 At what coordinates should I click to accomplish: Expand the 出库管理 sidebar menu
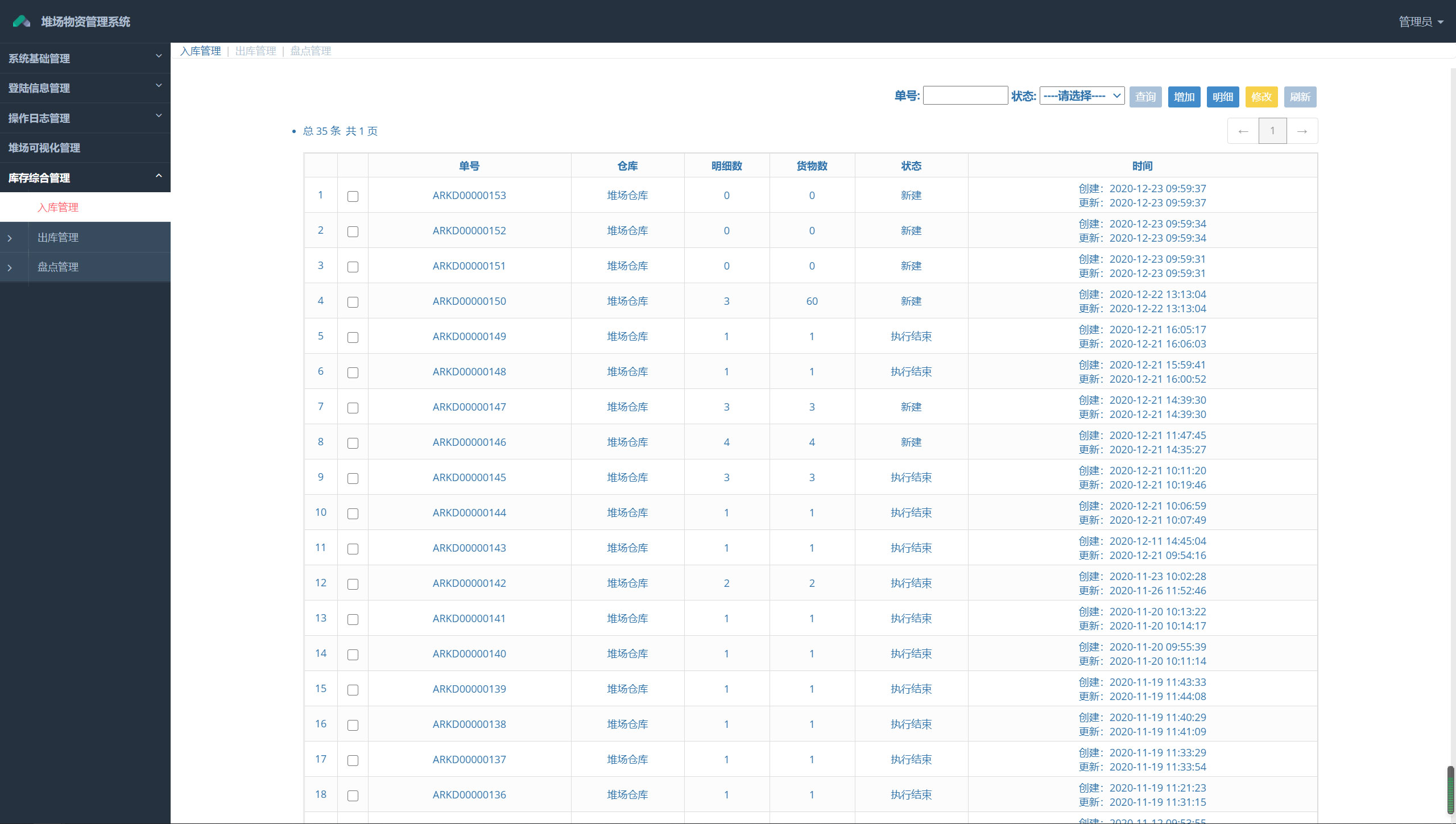pyautogui.click(x=57, y=237)
